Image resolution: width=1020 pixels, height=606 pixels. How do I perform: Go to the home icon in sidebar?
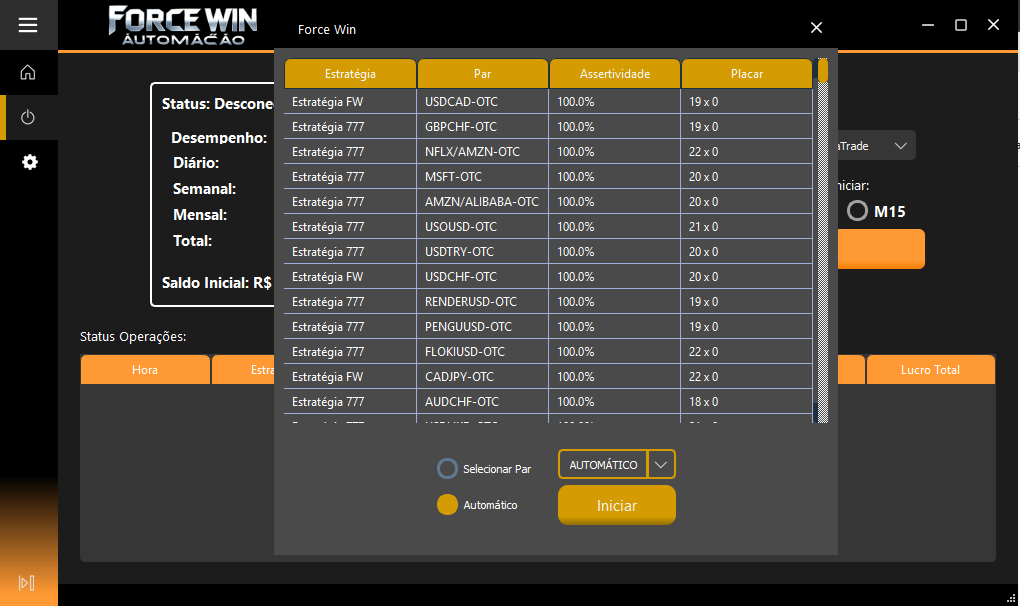pos(28,72)
